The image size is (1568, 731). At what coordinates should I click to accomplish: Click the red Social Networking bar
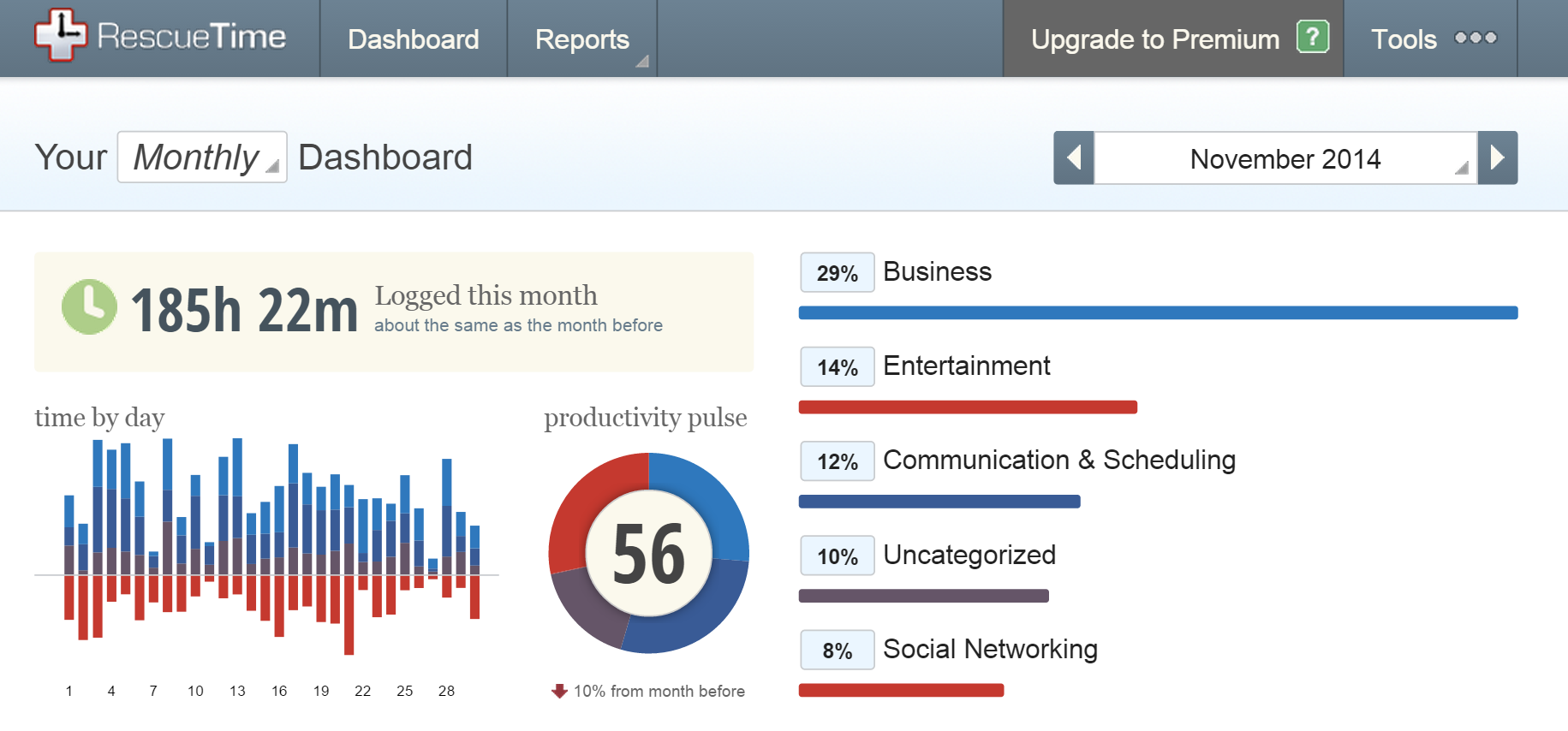coord(901,690)
